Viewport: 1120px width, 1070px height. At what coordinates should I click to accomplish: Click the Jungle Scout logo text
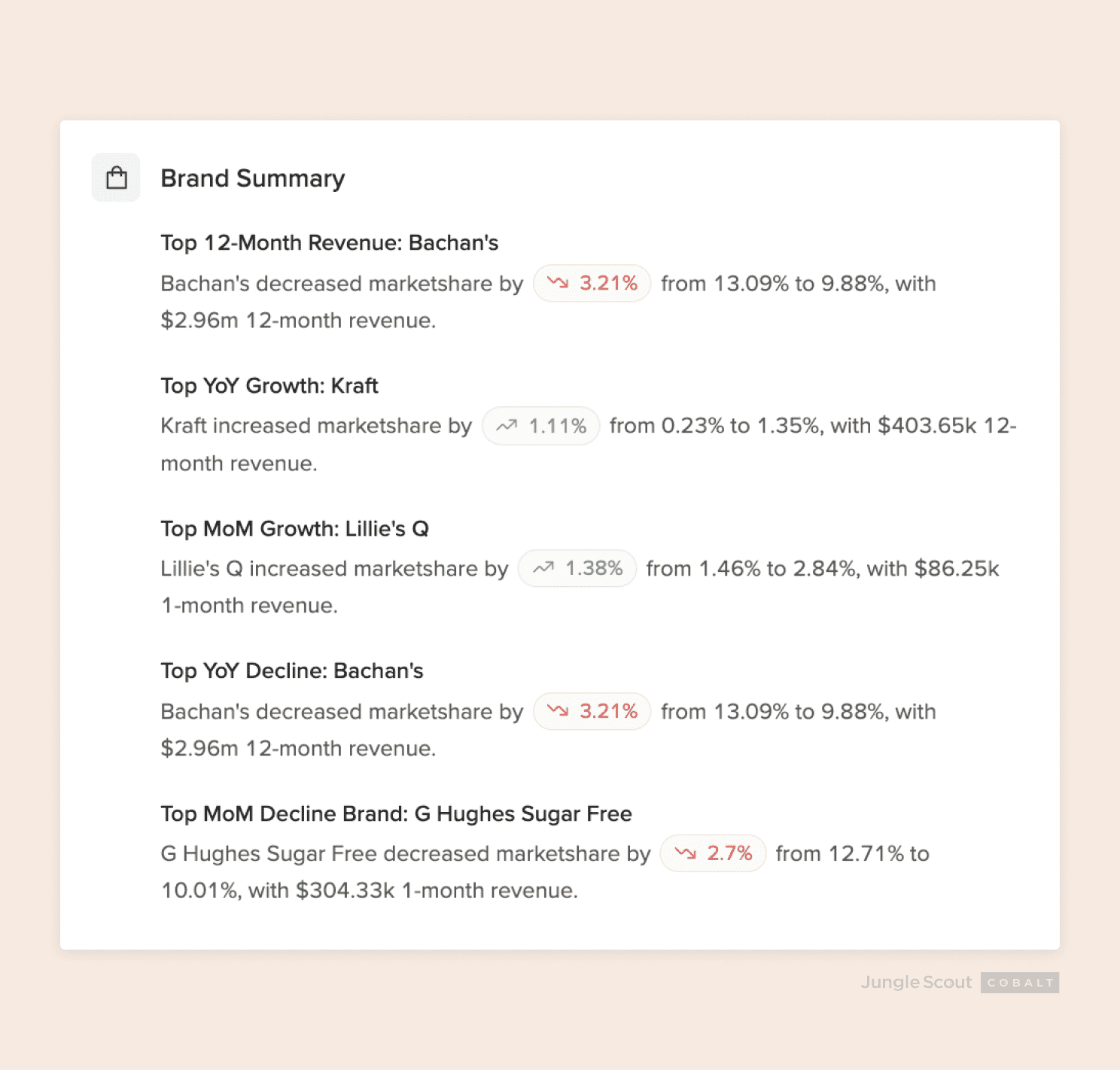tap(916, 982)
